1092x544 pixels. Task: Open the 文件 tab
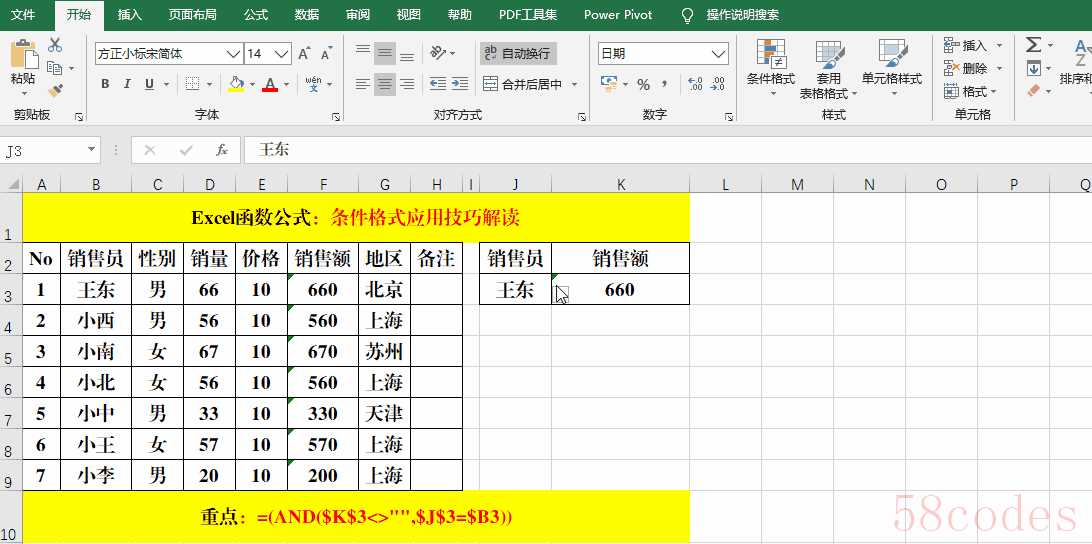tap(23, 15)
